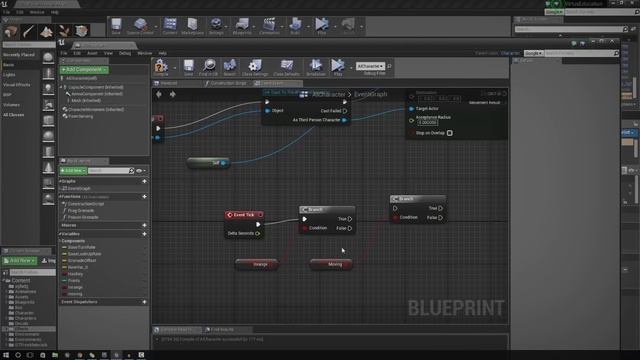Image resolution: width=640 pixels, height=360 pixels.
Task: Open the Marketplace toolbar icon
Action: [192, 24]
